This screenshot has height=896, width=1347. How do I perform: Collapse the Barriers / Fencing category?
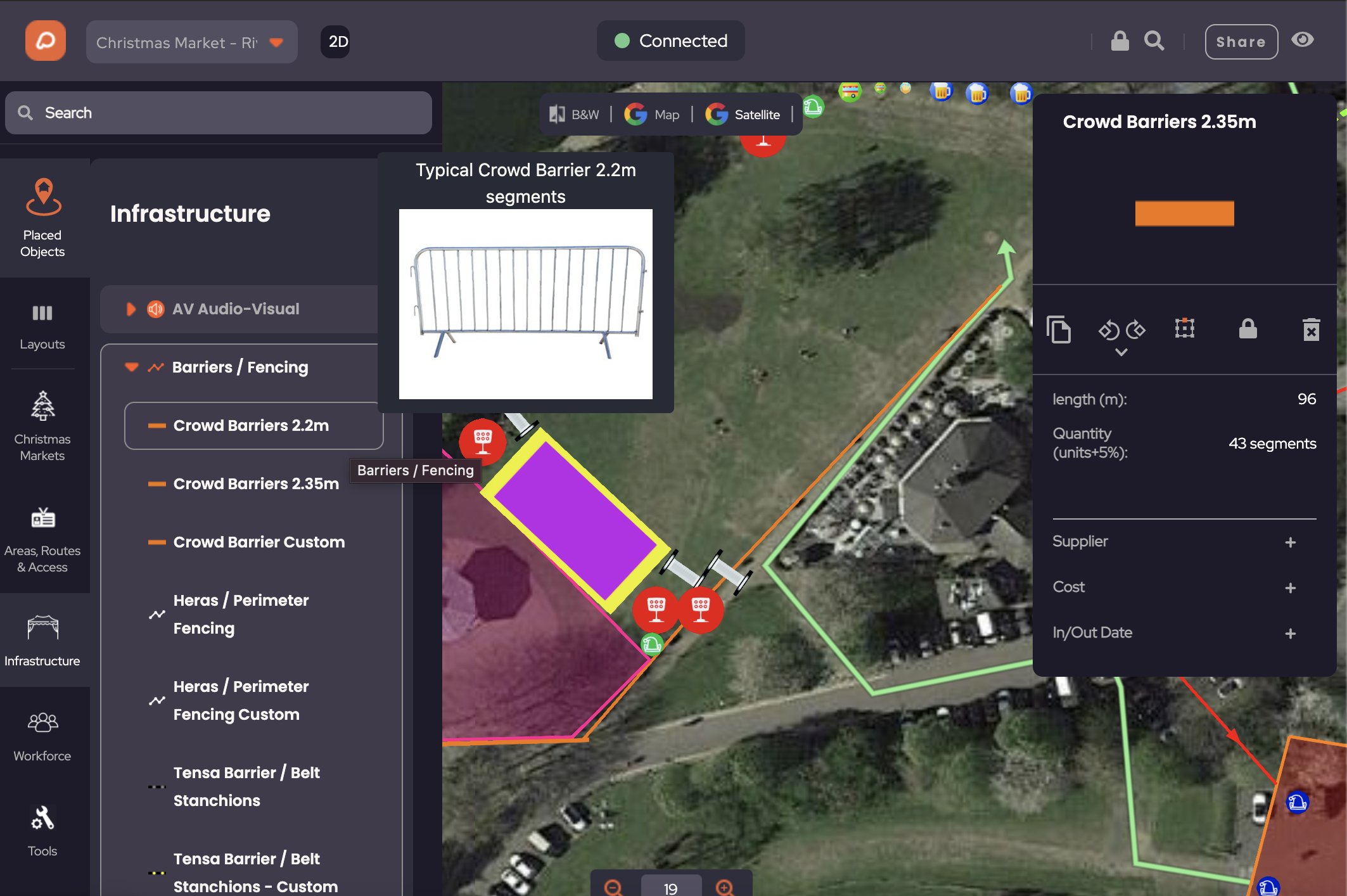tap(132, 367)
